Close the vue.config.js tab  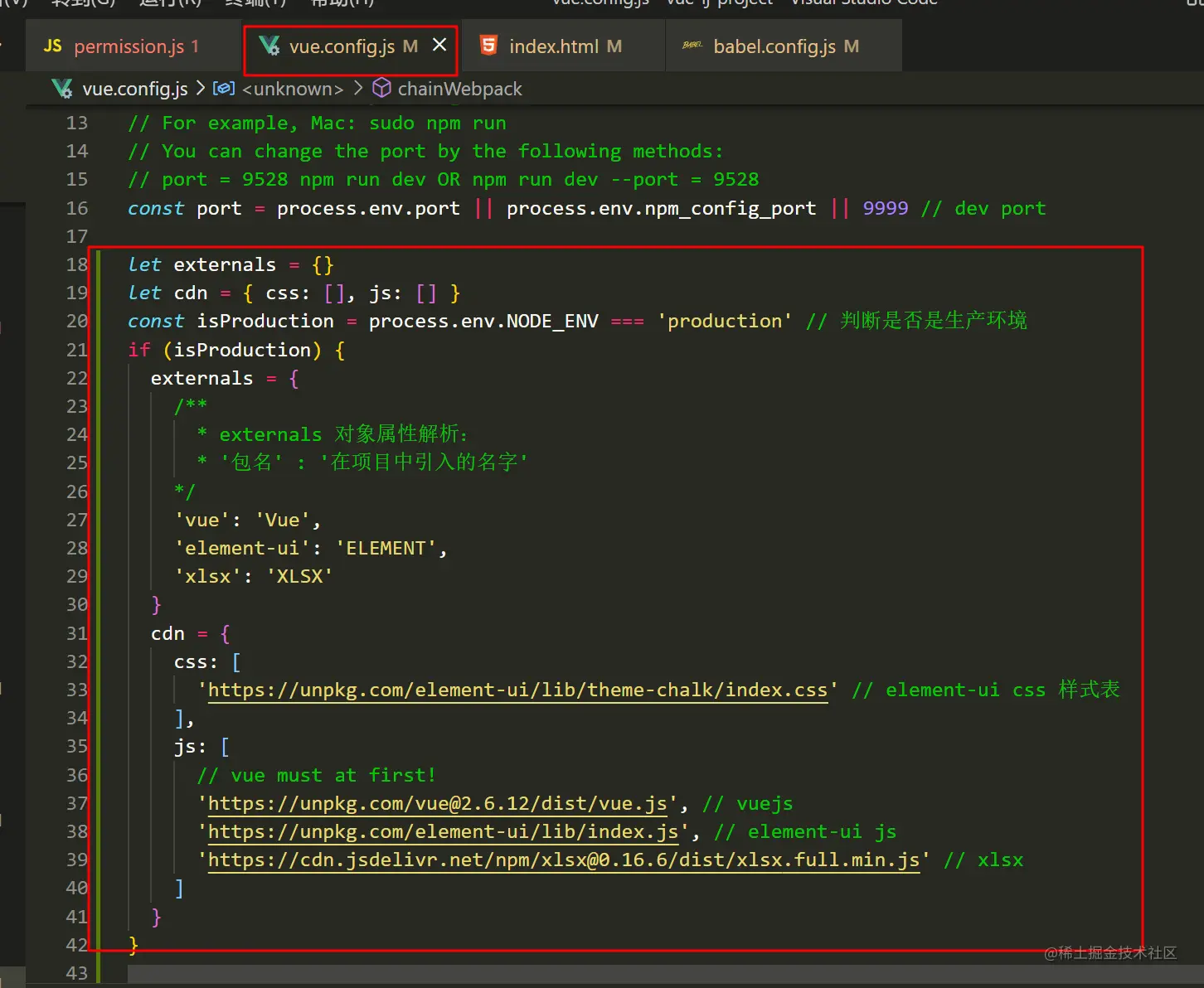(x=439, y=45)
